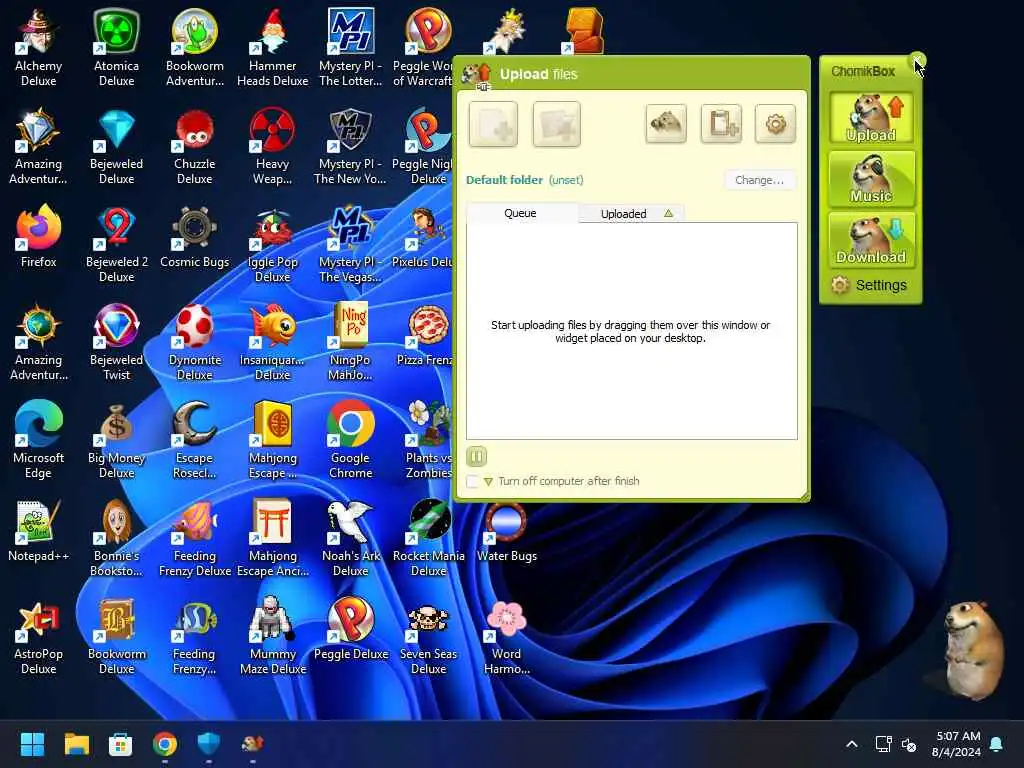
Task: Click the notification bell icon
Action: pyautogui.click(x=997, y=744)
